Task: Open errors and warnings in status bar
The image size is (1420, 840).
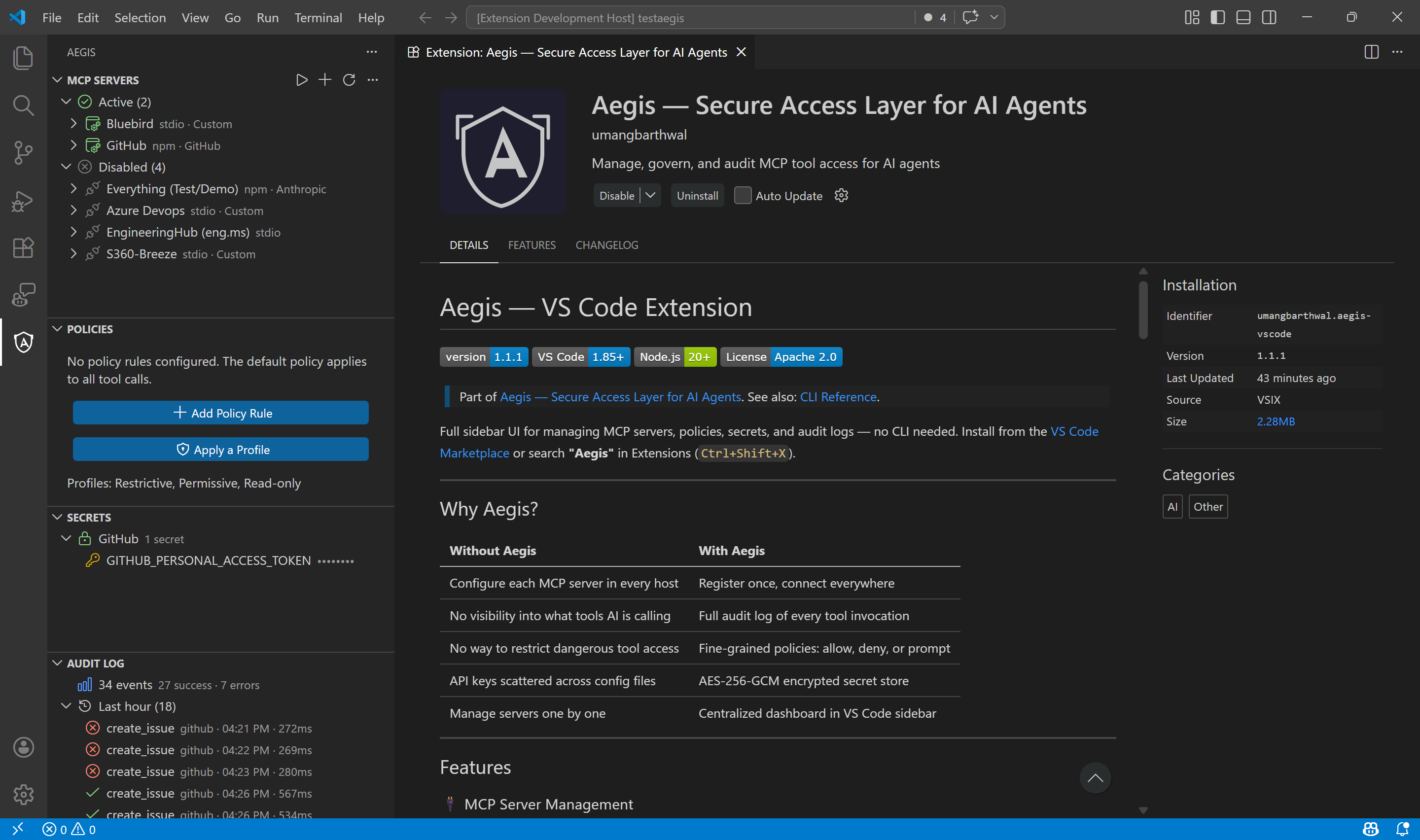Action: (69, 829)
